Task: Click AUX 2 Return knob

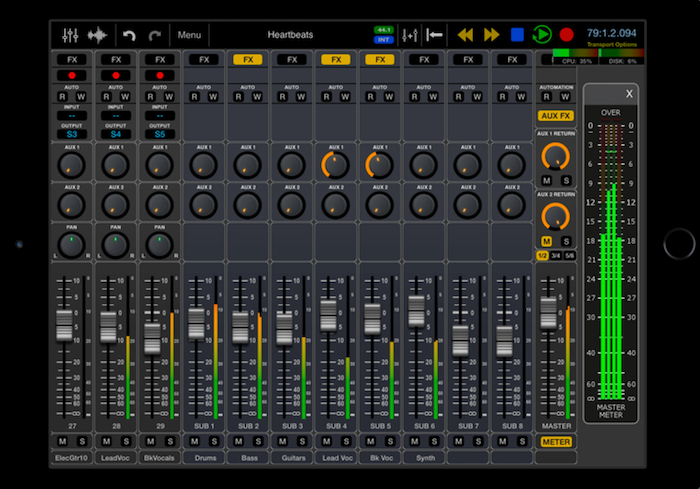Action: pyautogui.click(x=555, y=217)
